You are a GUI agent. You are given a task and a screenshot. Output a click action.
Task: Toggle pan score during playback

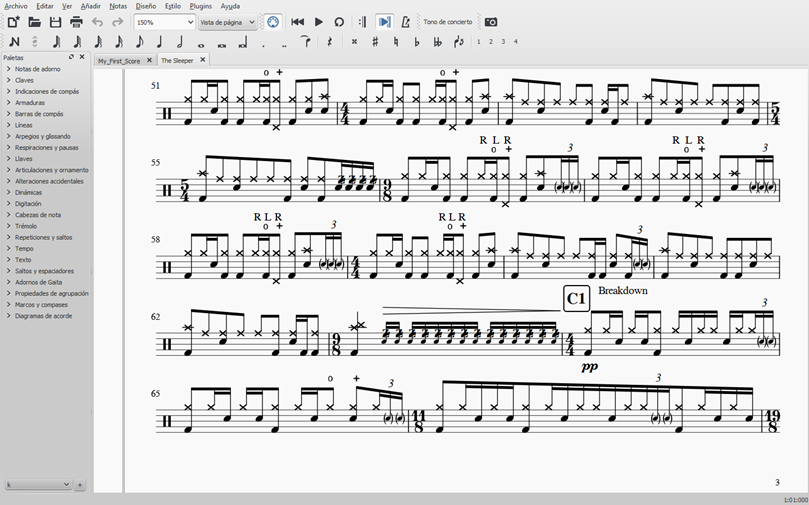pyautogui.click(x=384, y=22)
